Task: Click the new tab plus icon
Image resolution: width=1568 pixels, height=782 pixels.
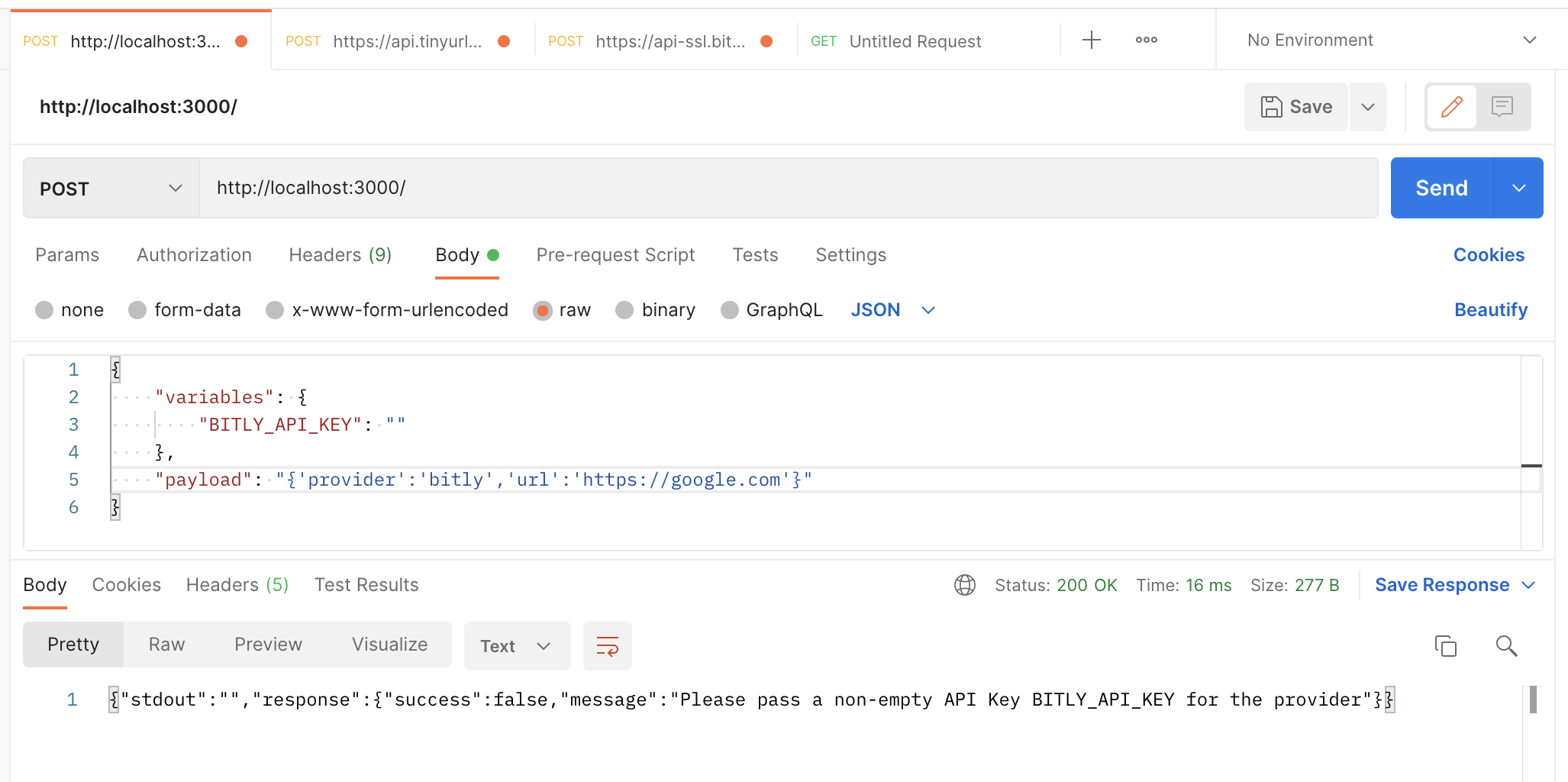Action: click(x=1092, y=40)
